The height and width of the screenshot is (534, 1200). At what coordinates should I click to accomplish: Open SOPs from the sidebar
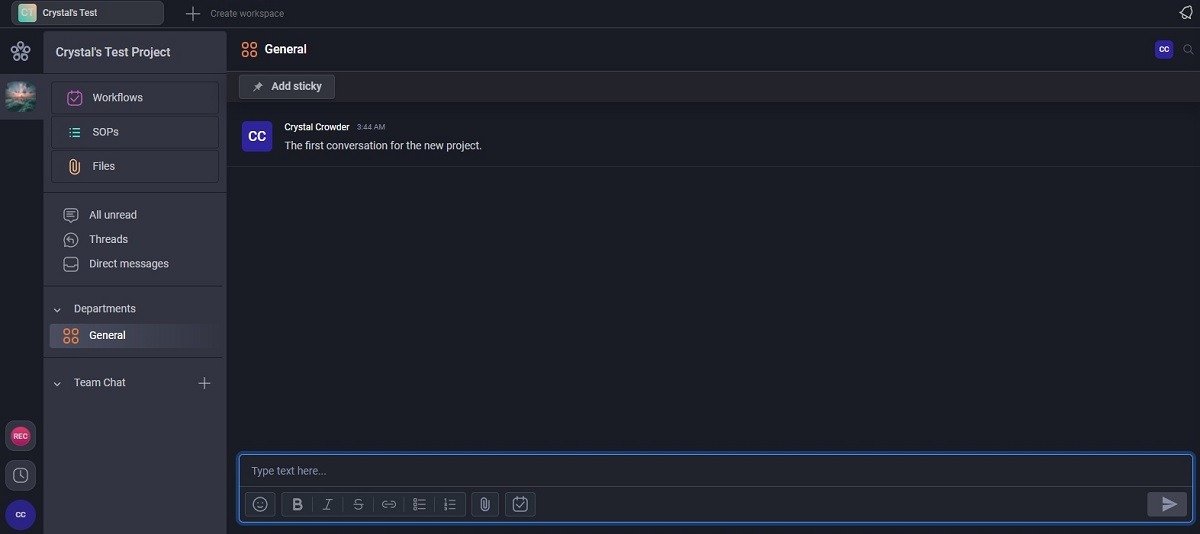(135, 132)
